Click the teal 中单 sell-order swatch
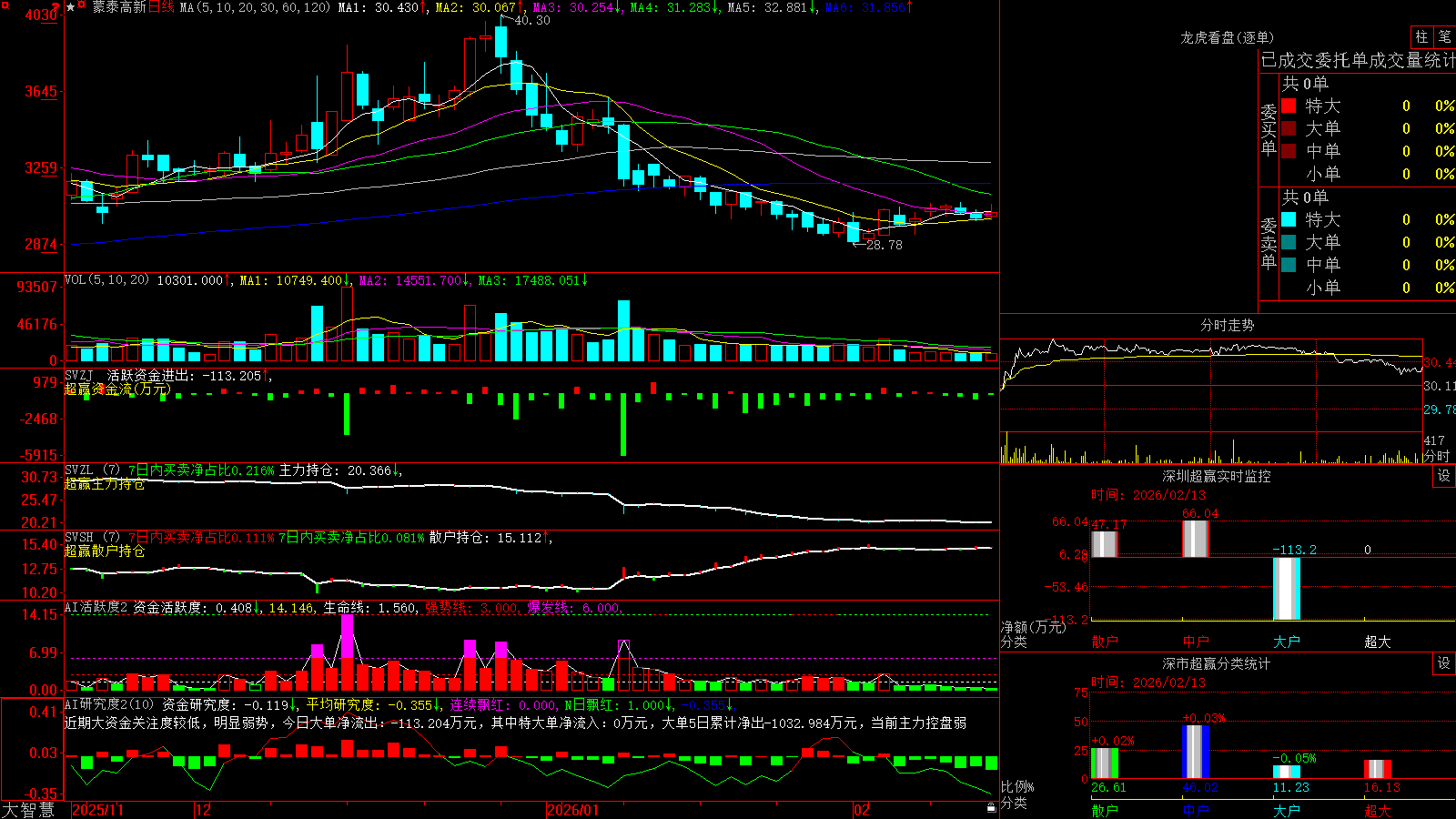 1289,265
